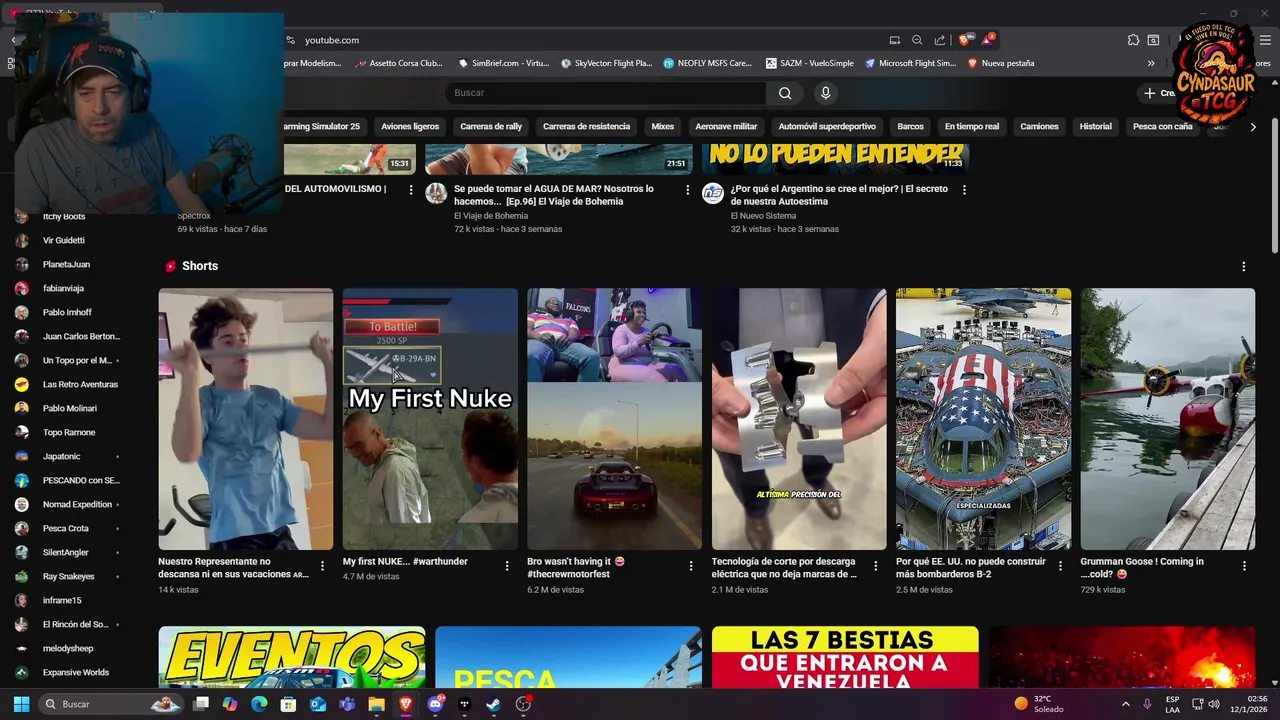
Task: Select the Carreras de rally filter chip
Action: click(x=491, y=127)
